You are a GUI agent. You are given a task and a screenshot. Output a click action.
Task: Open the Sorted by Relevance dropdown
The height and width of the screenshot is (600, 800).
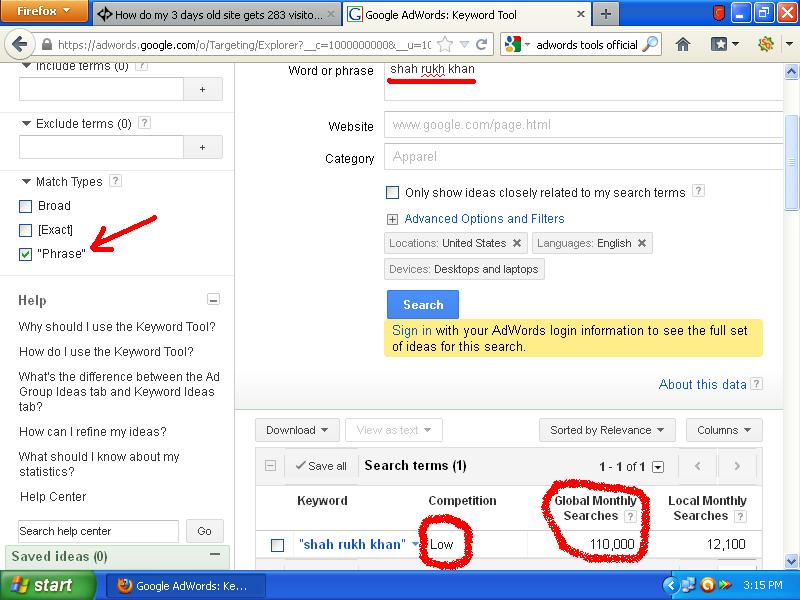click(x=607, y=430)
